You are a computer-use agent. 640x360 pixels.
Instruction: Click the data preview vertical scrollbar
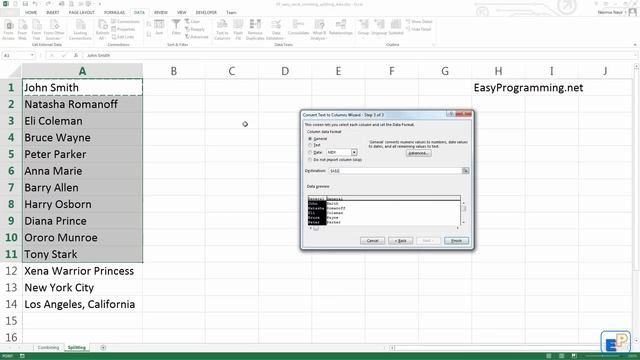pos(464,212)
